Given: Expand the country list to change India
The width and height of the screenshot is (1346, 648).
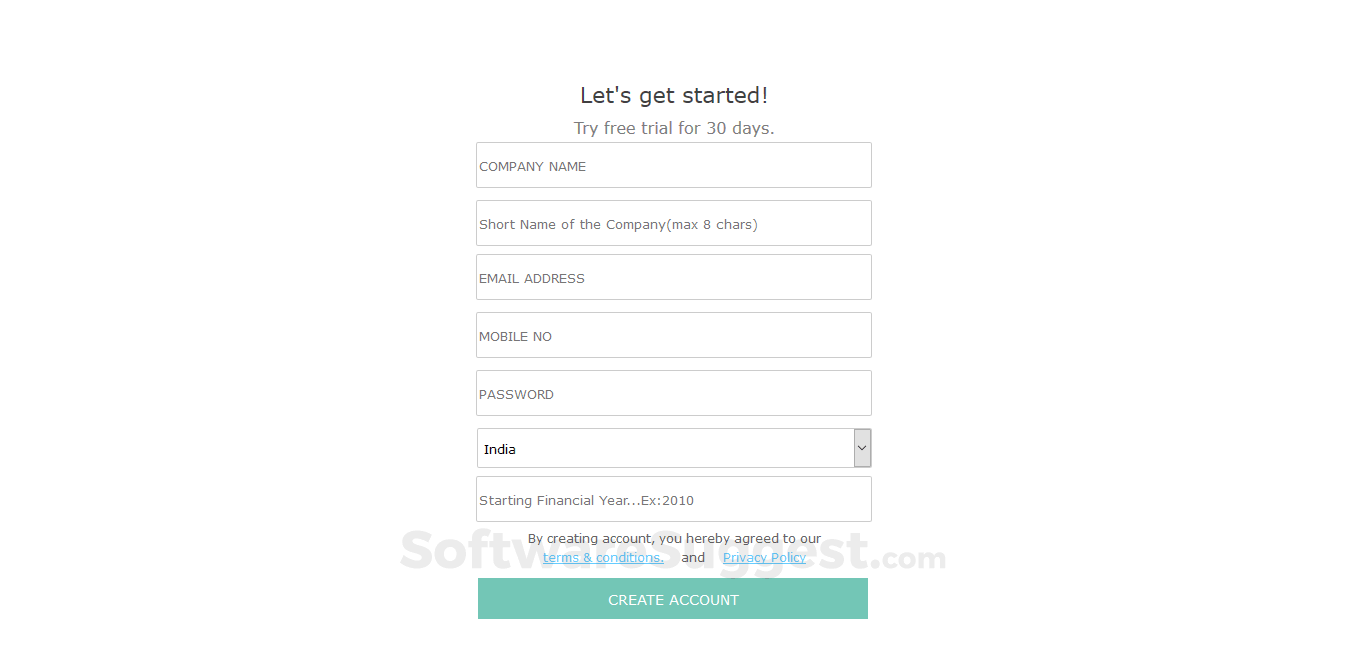Looking at the screenshot, I should pyautogui.click(x=861, y=447).
